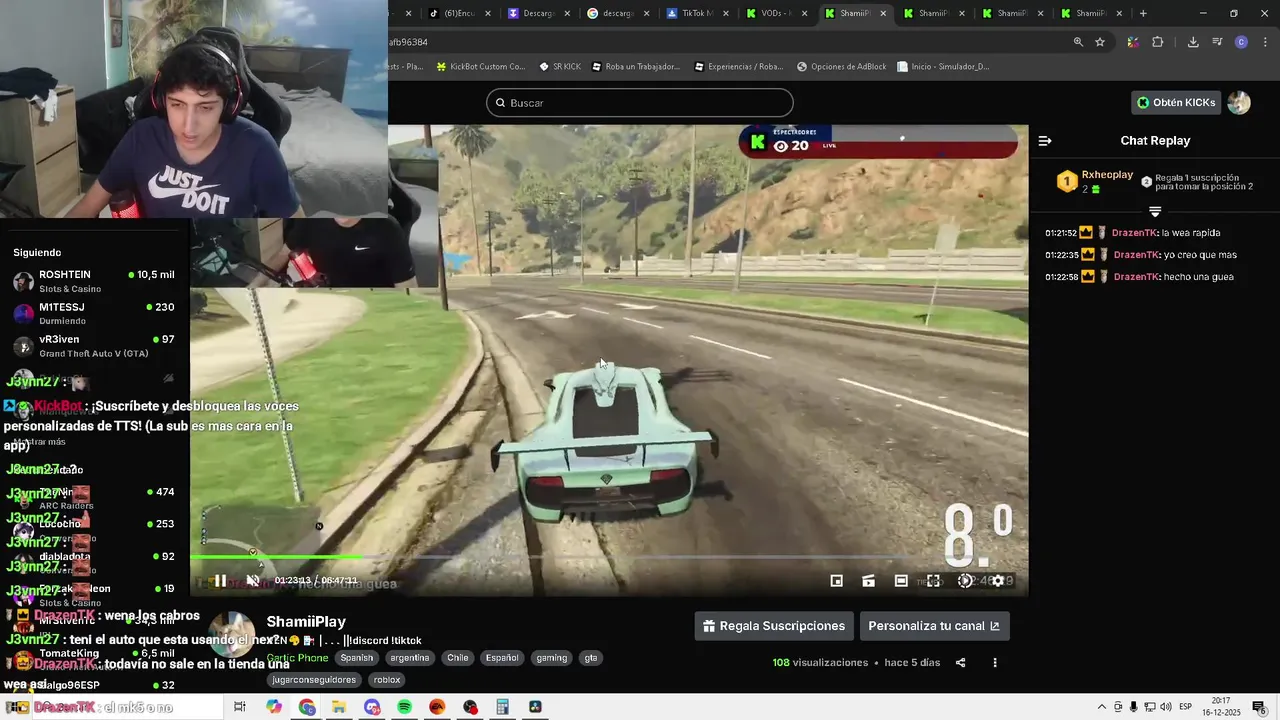Image resolution: width=1280 pixels, height=720 pixels.
Task: Click Personaliza tu canal button
Action: click(x=934, y=626)
